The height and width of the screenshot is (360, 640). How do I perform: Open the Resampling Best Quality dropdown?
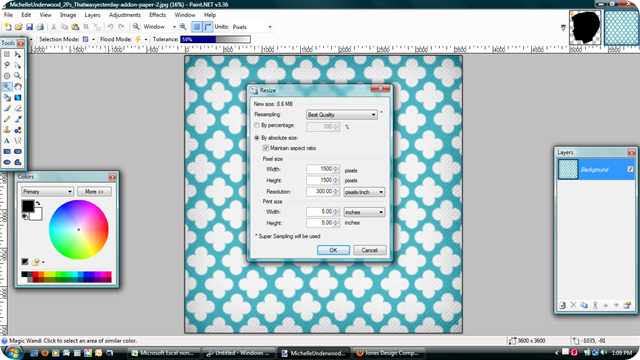tap(342, 115)
